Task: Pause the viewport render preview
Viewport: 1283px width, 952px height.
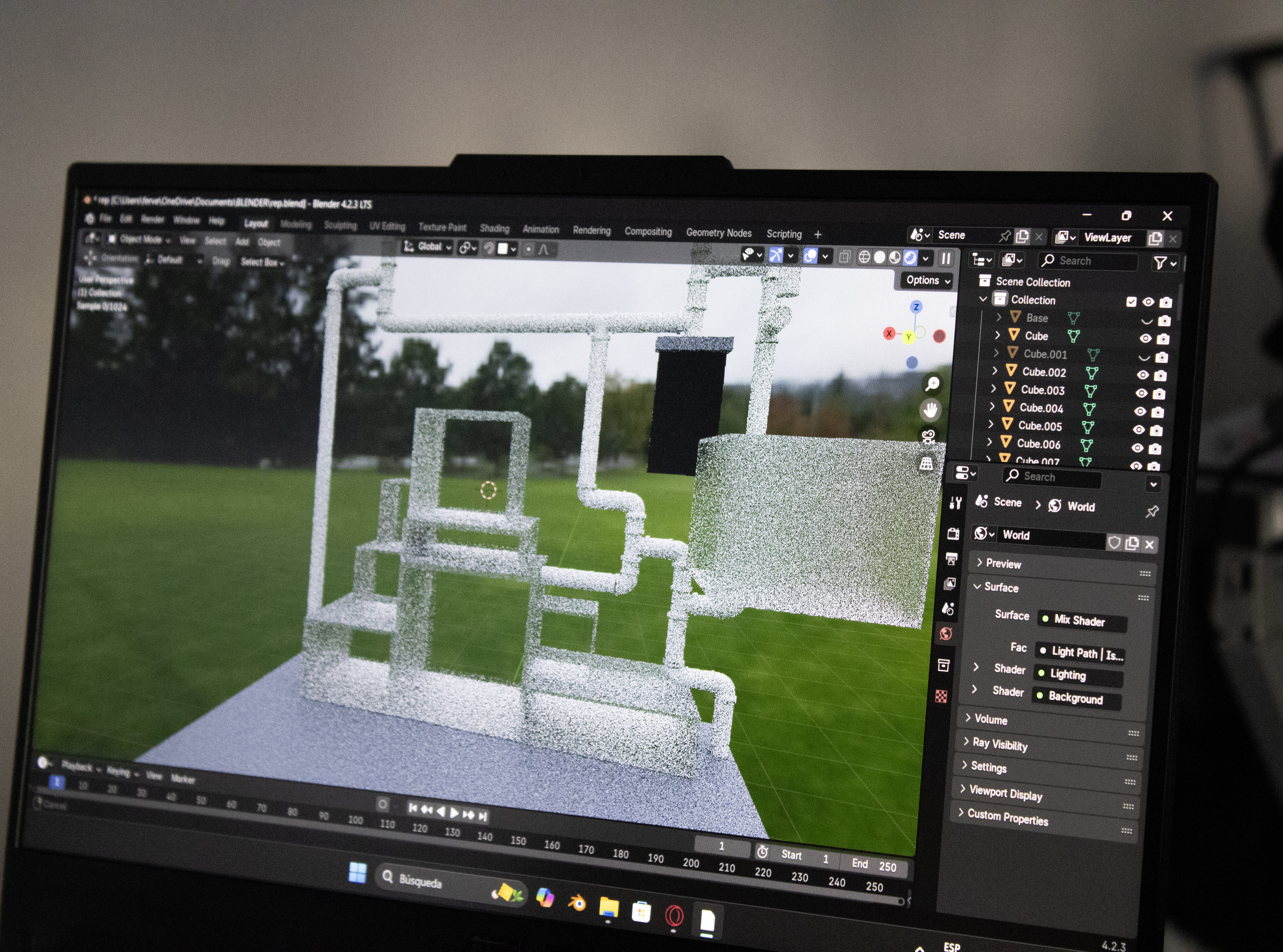Action: pos(946,259)
